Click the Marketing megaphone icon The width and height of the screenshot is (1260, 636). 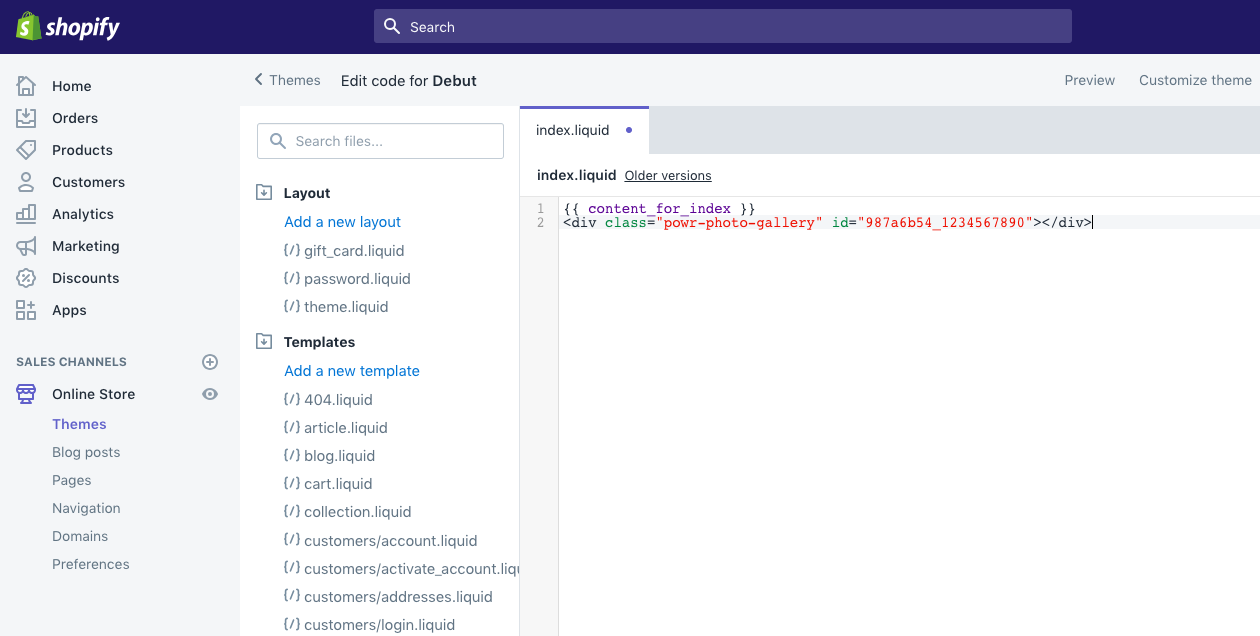[x=26, y=246]
